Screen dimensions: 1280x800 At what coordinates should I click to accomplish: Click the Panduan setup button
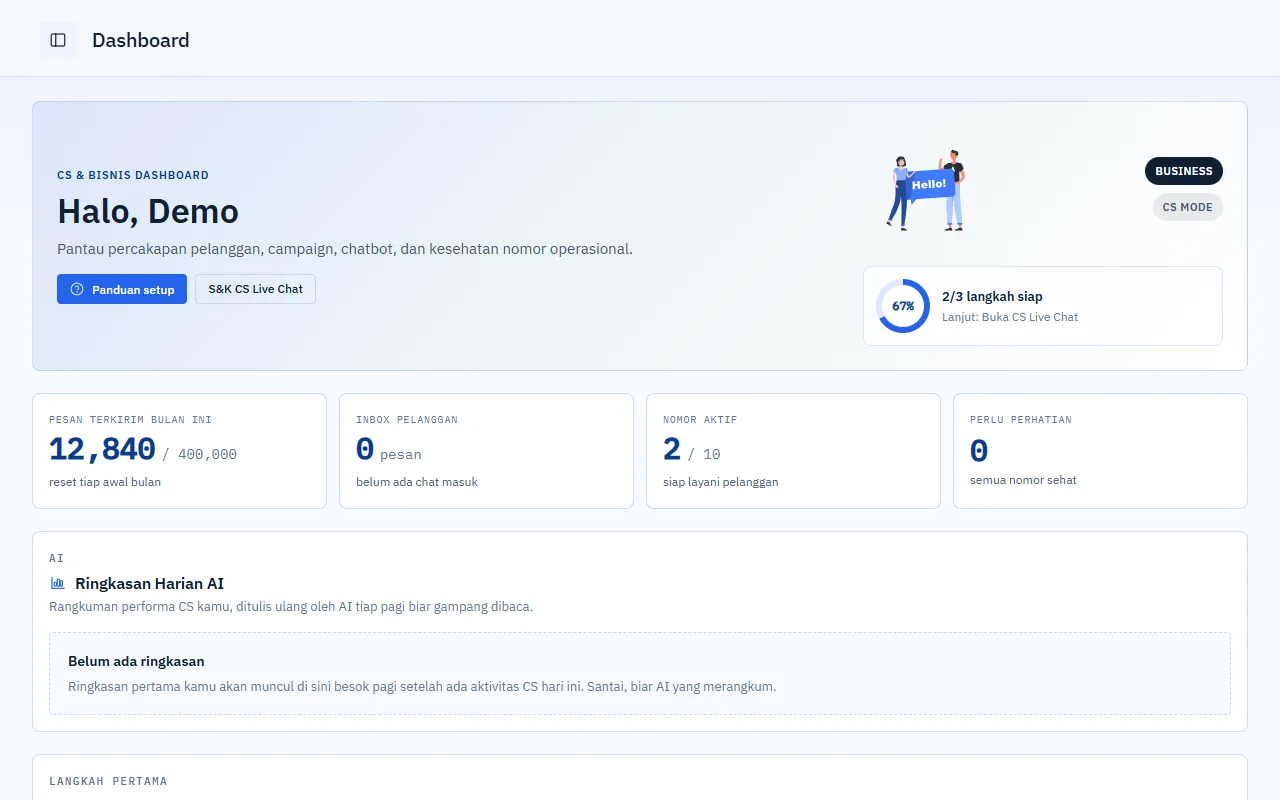click(122, 289)
